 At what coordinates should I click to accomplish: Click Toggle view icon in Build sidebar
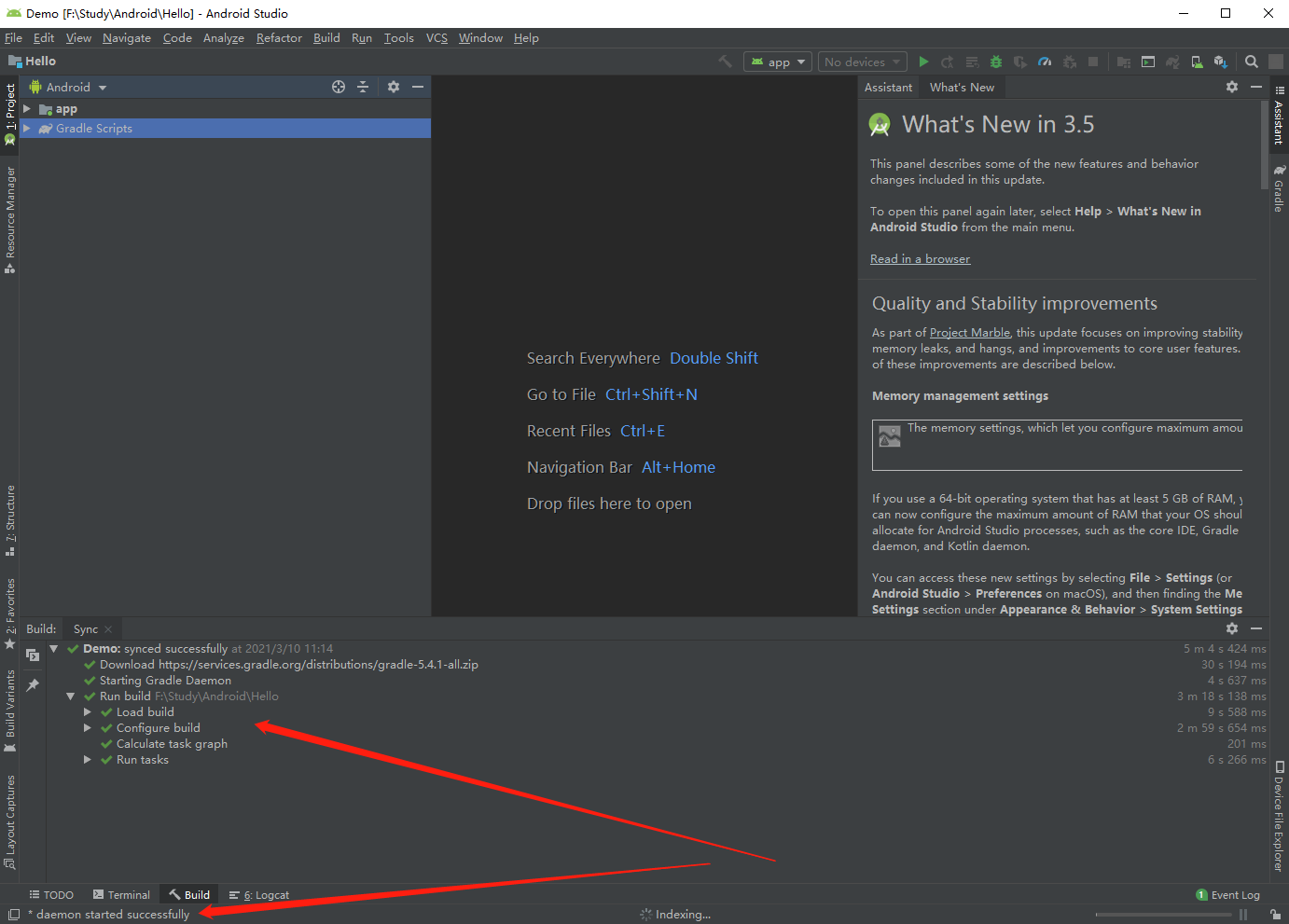coord(33,655)
